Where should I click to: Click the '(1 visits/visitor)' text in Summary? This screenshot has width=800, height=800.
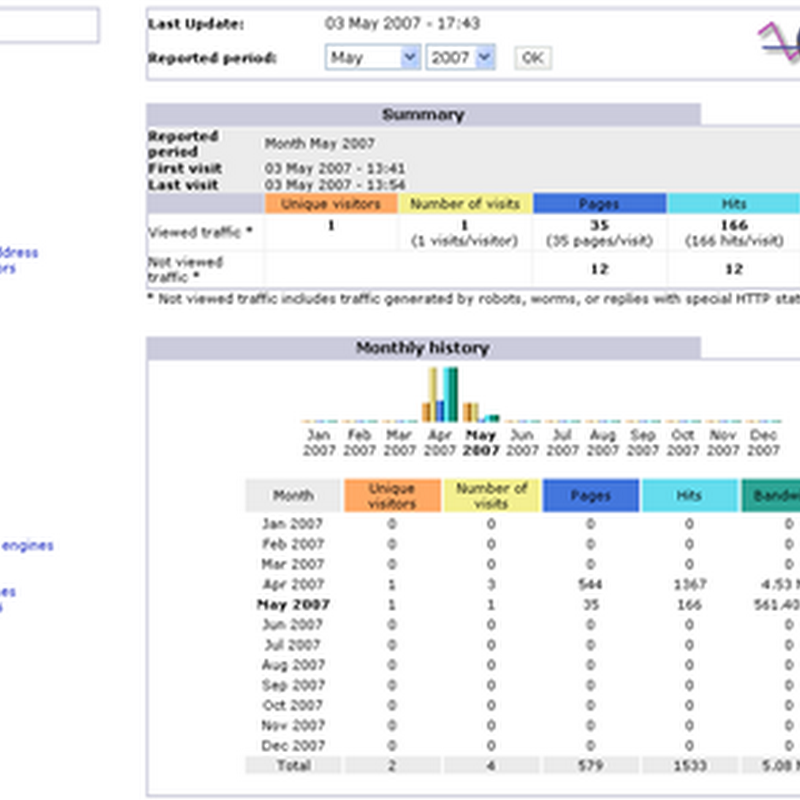pyautogui.click(x=465, y=240)
